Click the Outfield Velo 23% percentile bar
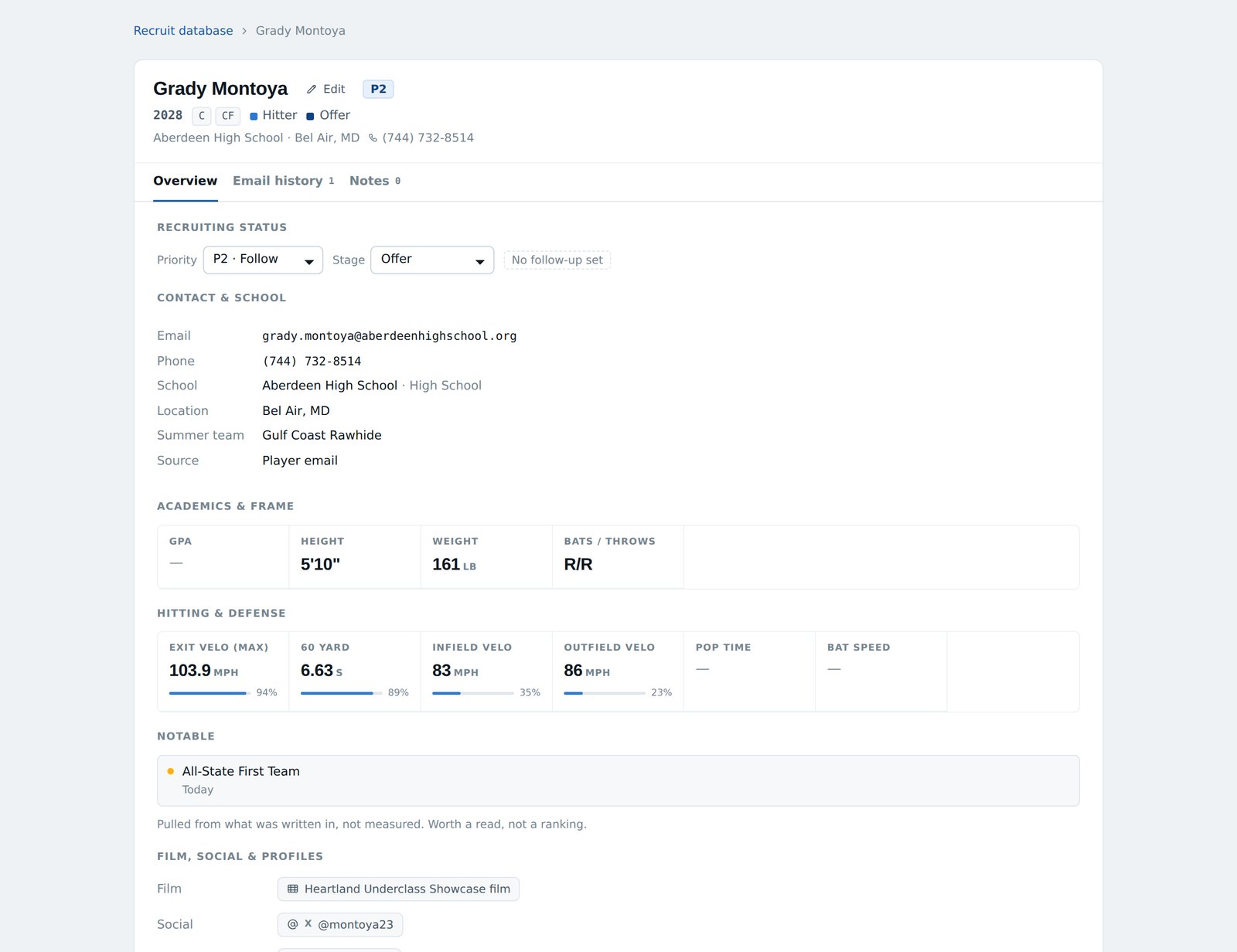Viewport: 1237px width, 952px height. tap(605, 693)
